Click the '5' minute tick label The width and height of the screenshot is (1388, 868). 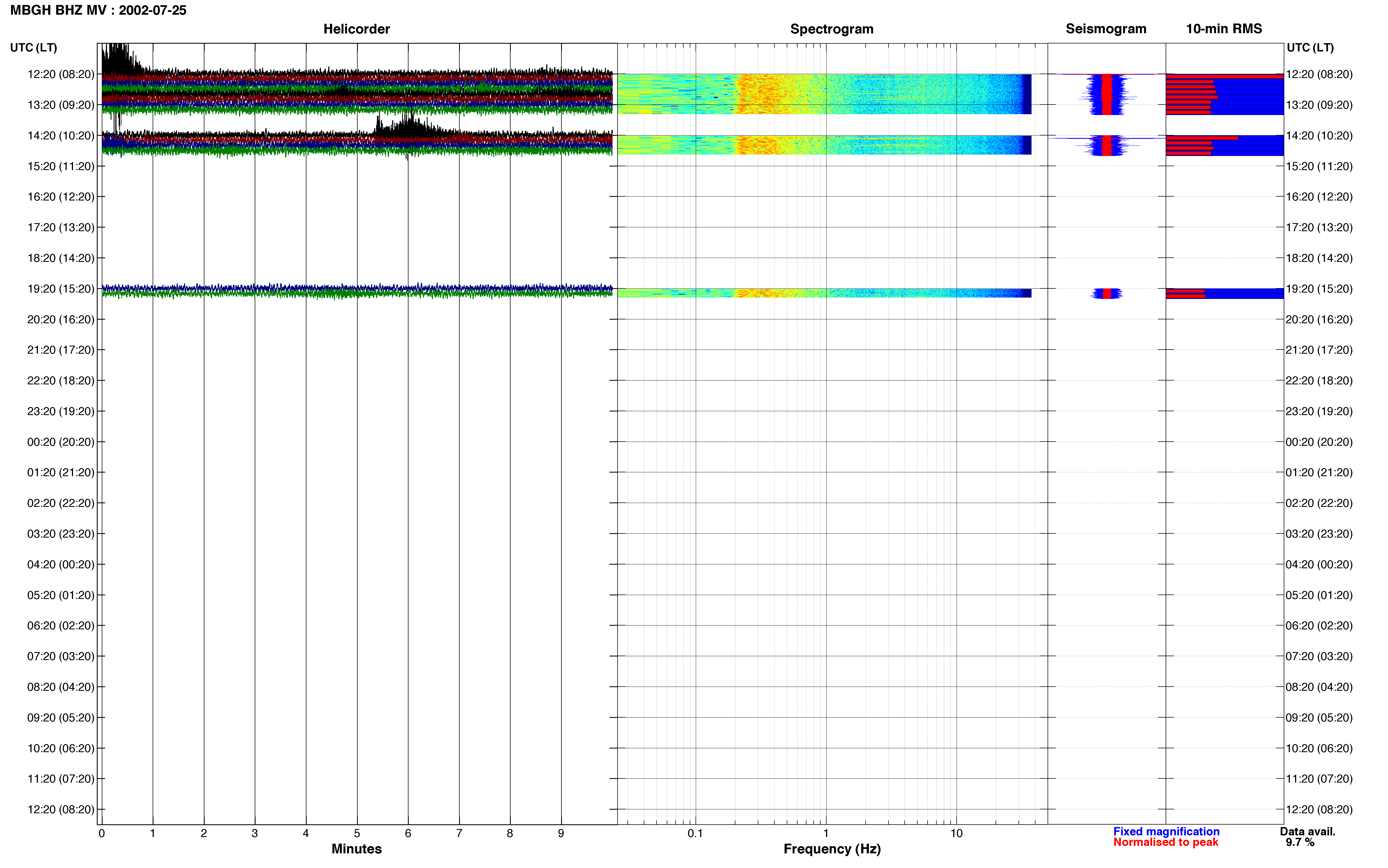pos(357,833)
